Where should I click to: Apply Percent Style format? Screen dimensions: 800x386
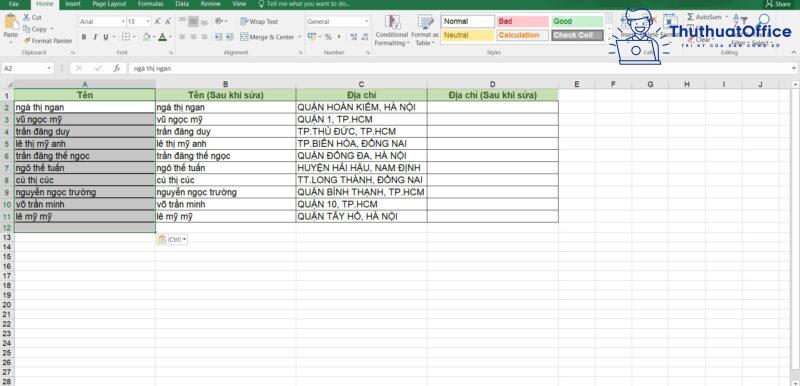(x=328, y=37)
